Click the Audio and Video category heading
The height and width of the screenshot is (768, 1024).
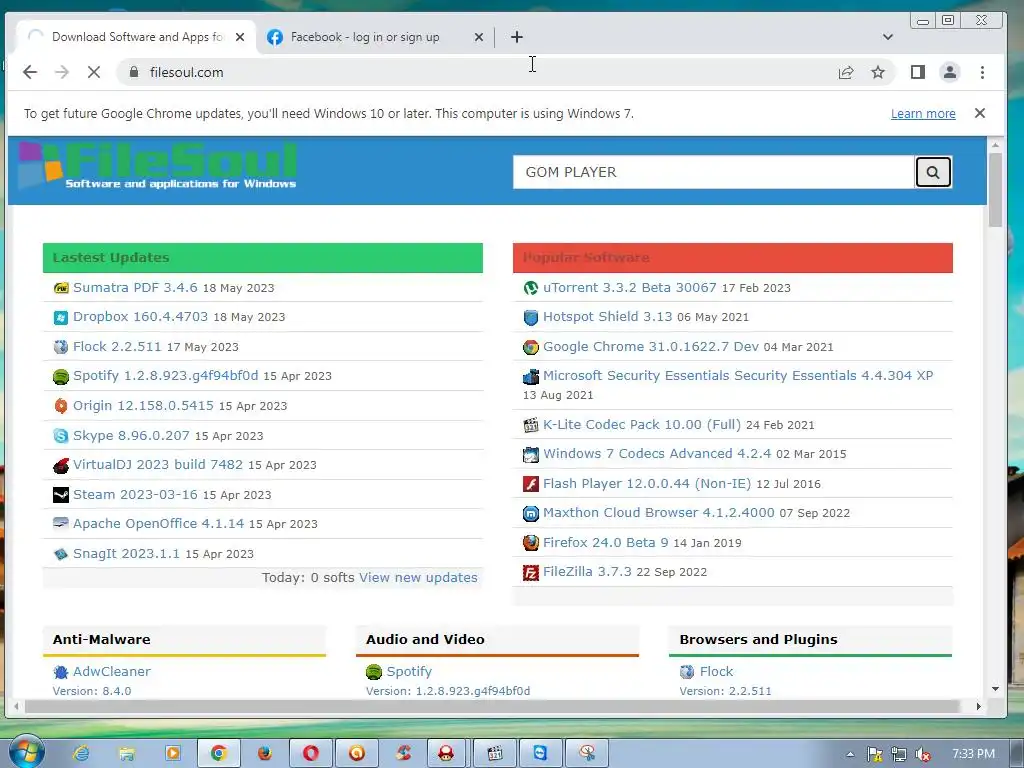click(425, 640)
